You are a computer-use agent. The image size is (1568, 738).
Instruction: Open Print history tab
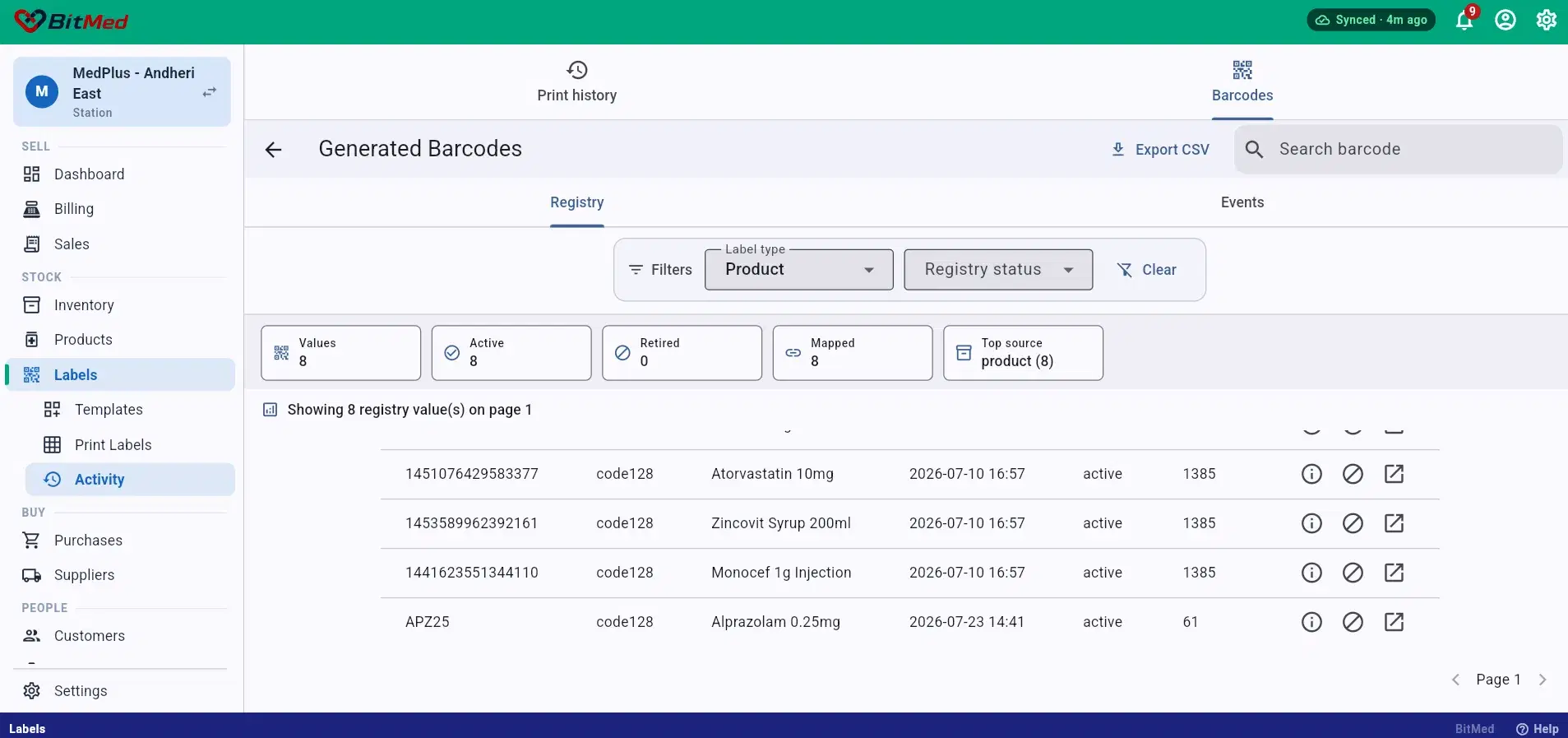coord(576,82)
